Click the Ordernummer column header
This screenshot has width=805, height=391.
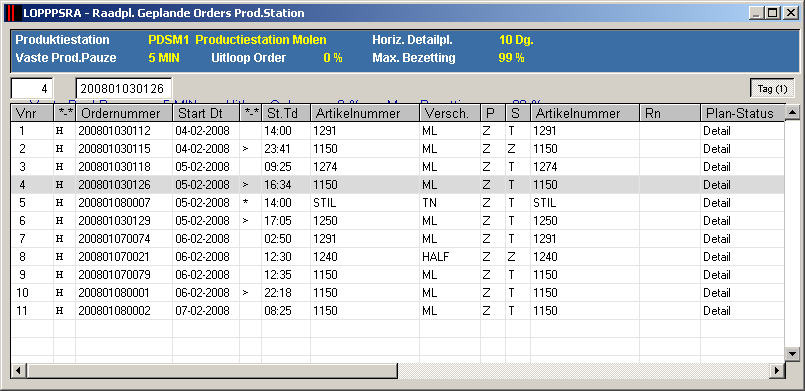(x=124, y=113)
